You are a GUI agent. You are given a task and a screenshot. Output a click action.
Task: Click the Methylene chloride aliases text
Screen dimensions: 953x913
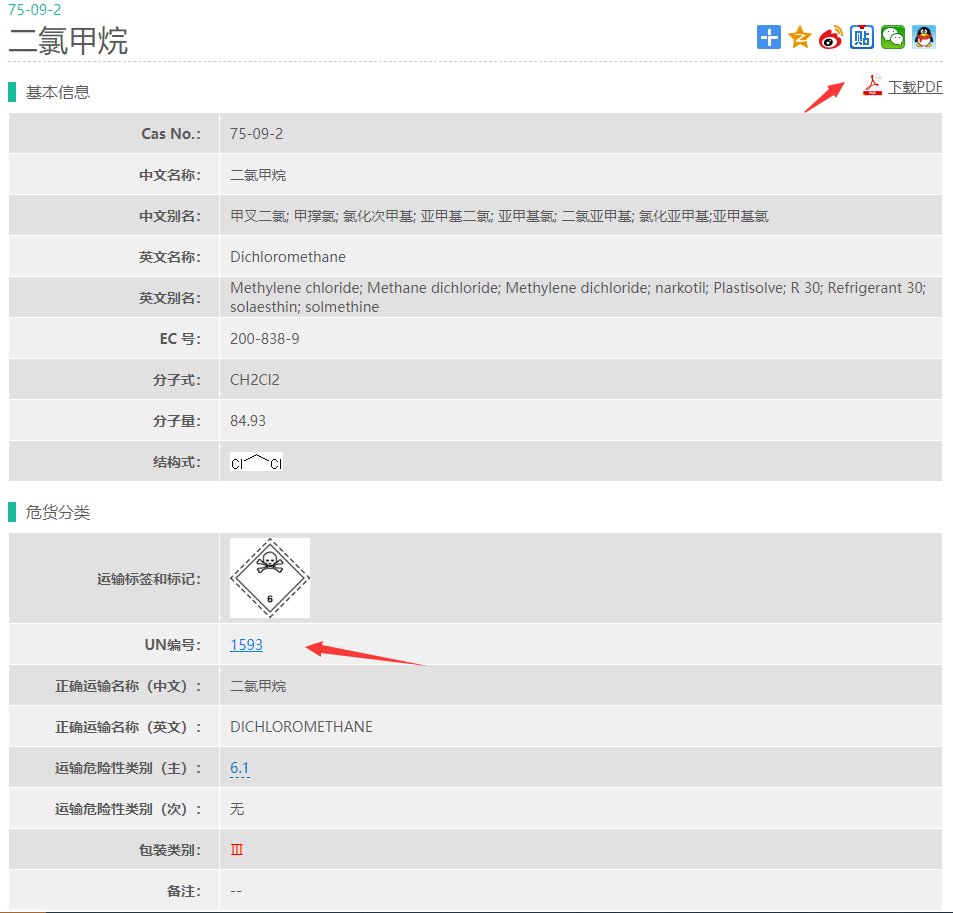coord(577,297)
